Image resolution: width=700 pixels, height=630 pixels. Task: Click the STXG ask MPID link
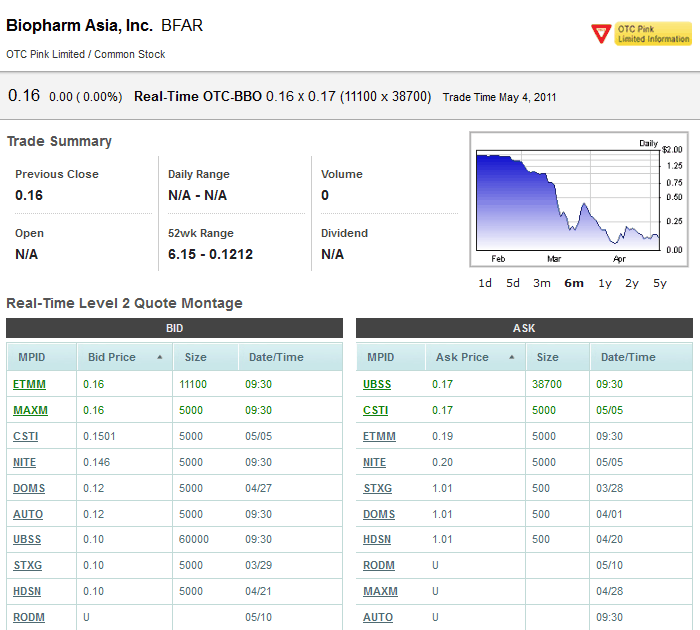click(377, 488)
